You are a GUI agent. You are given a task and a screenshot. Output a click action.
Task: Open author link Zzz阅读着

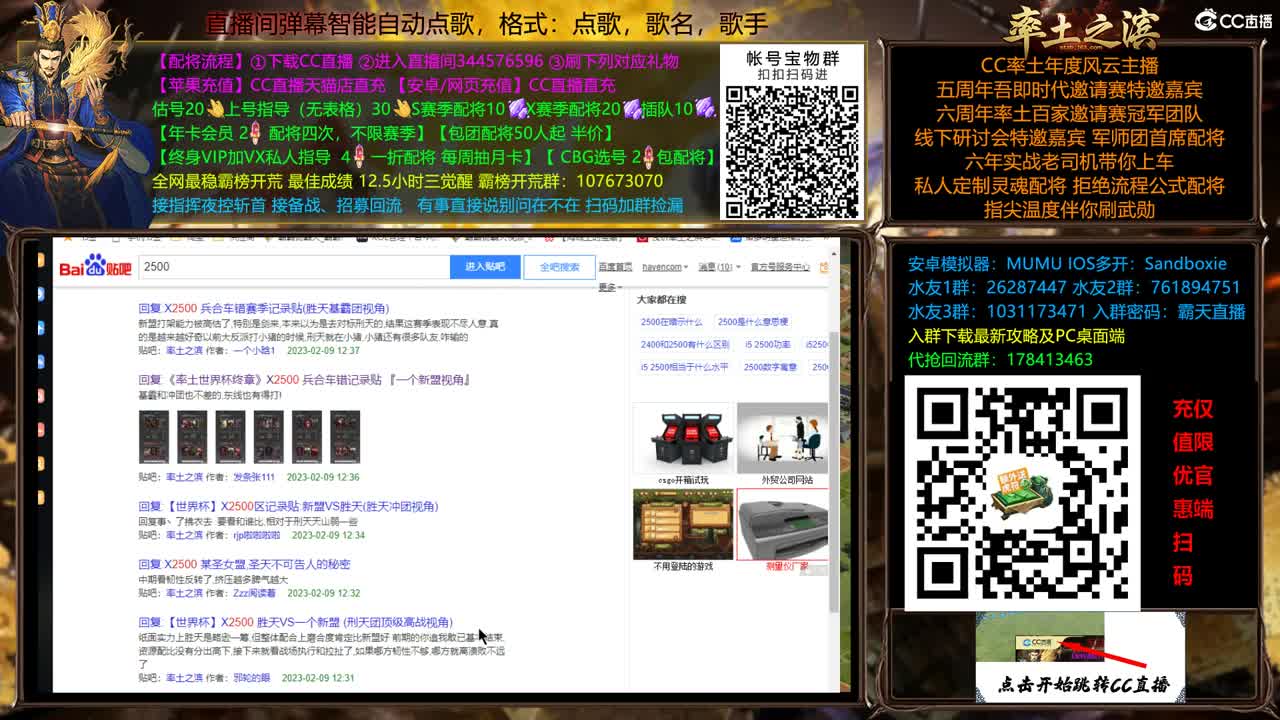(254, 593)
